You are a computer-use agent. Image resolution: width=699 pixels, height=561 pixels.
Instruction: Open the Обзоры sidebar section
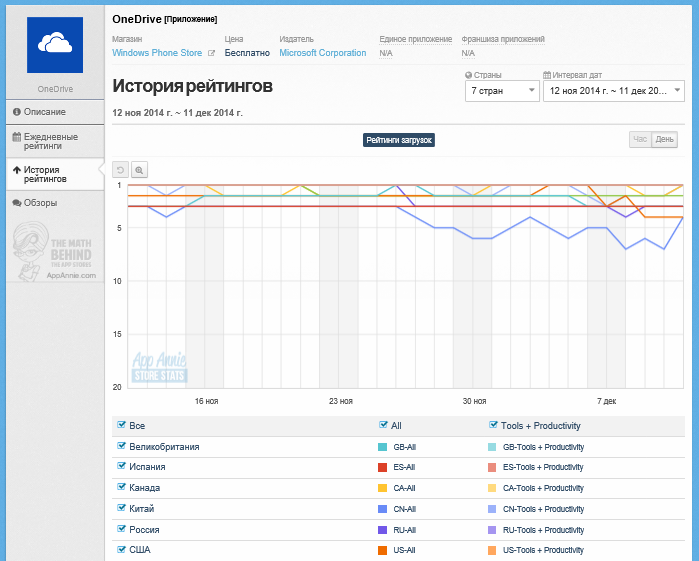[x=55, y=203]
